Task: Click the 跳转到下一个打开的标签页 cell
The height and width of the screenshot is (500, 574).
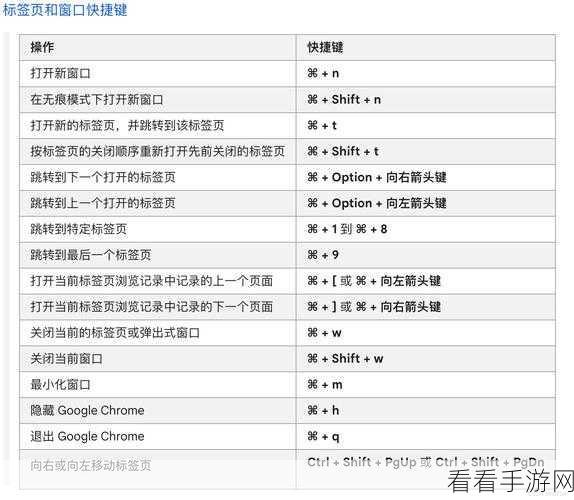Action: 158,178
